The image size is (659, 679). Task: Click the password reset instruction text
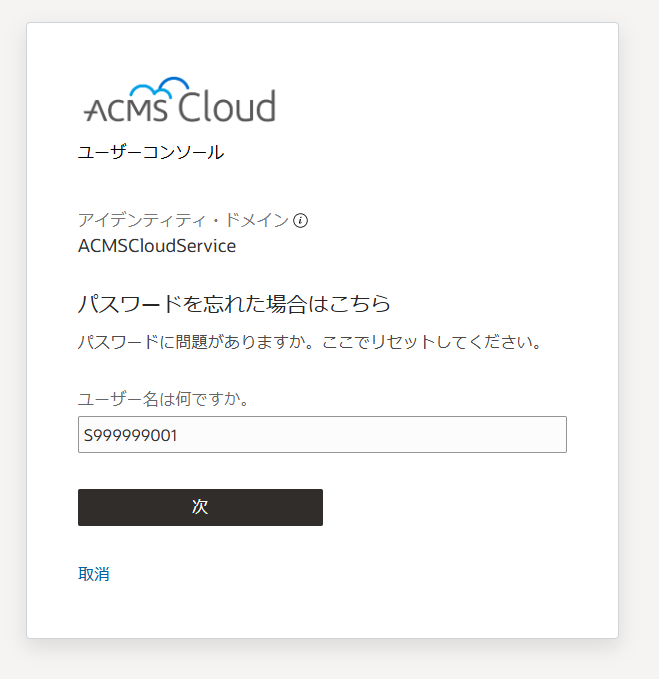[x=310, y=342]
